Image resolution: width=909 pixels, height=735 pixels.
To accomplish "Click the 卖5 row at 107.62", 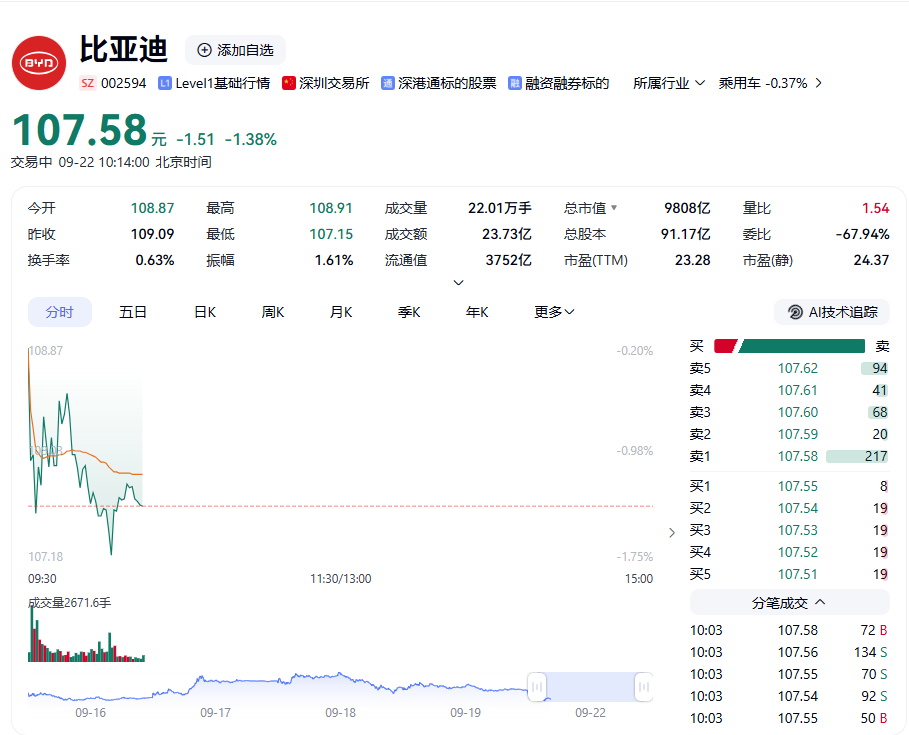I will point(788,368).
